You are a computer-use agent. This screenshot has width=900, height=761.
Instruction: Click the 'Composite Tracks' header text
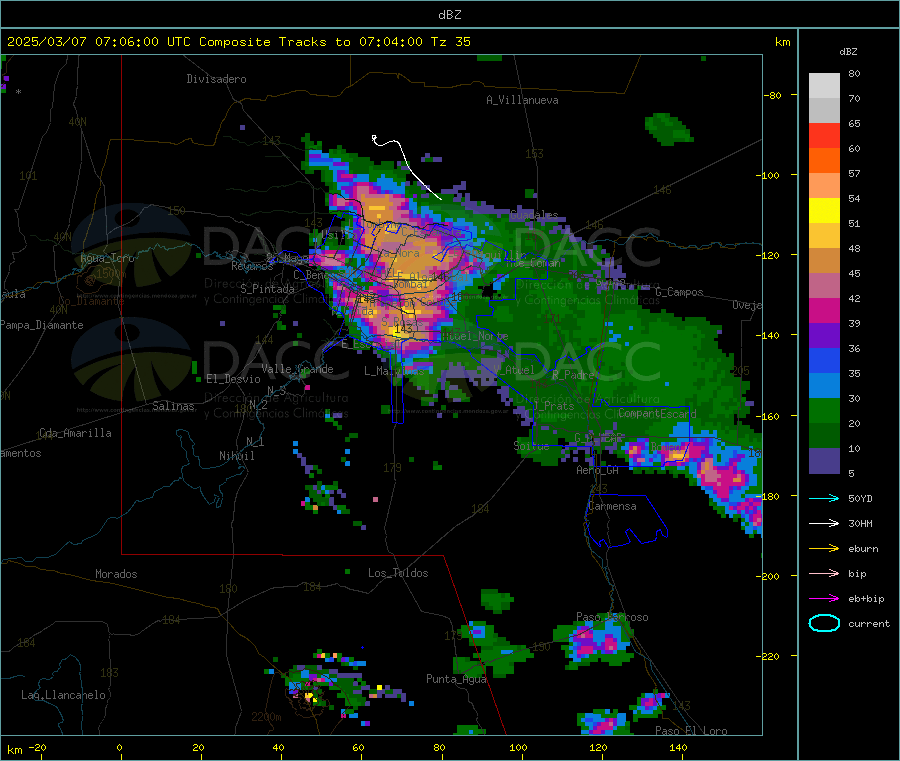coord(263,42)
